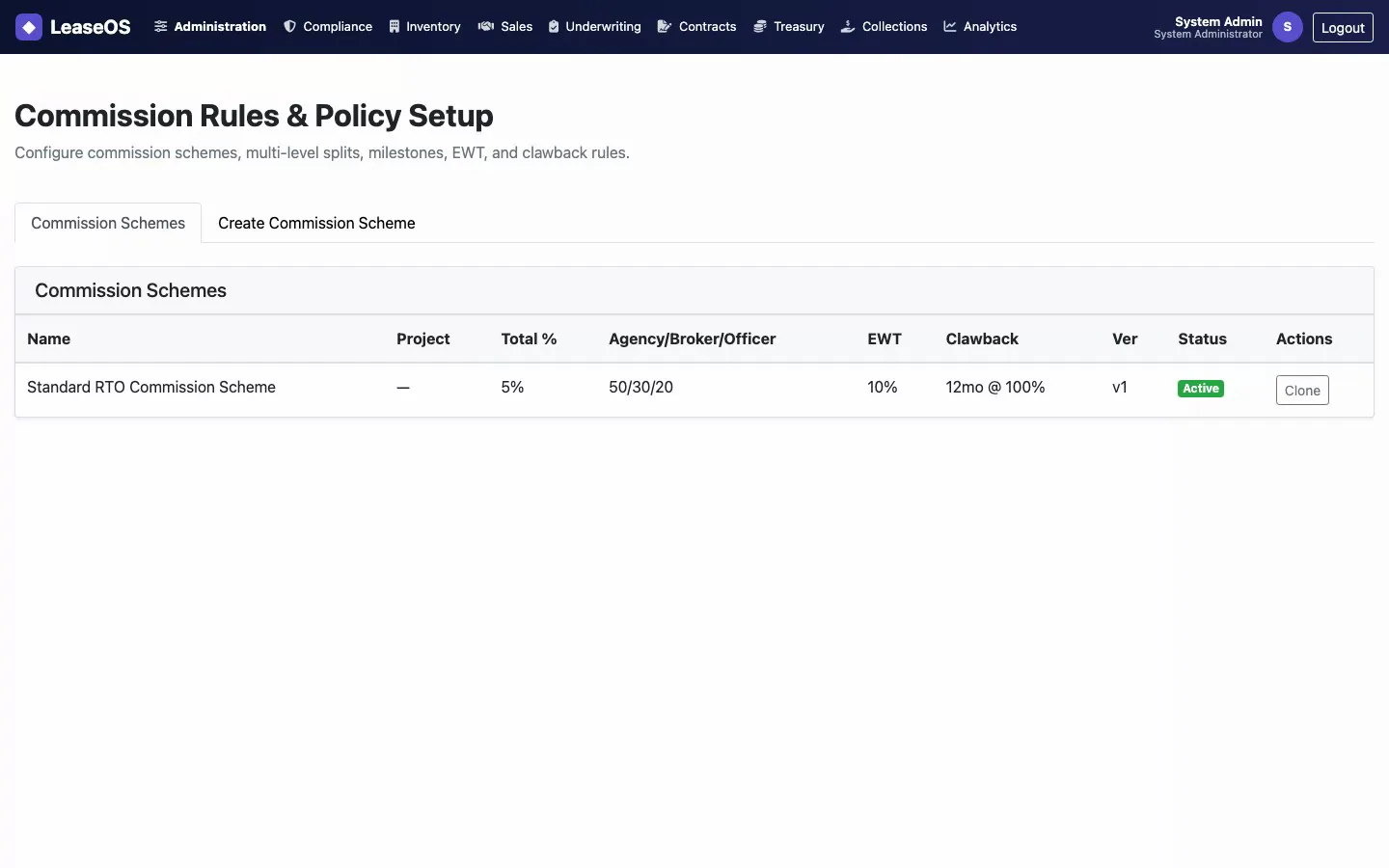Image resolution: width=1389 pixels, height=868 pixels.
Task: Click the Commission Schemes card heading
Action: coord(130,290)
